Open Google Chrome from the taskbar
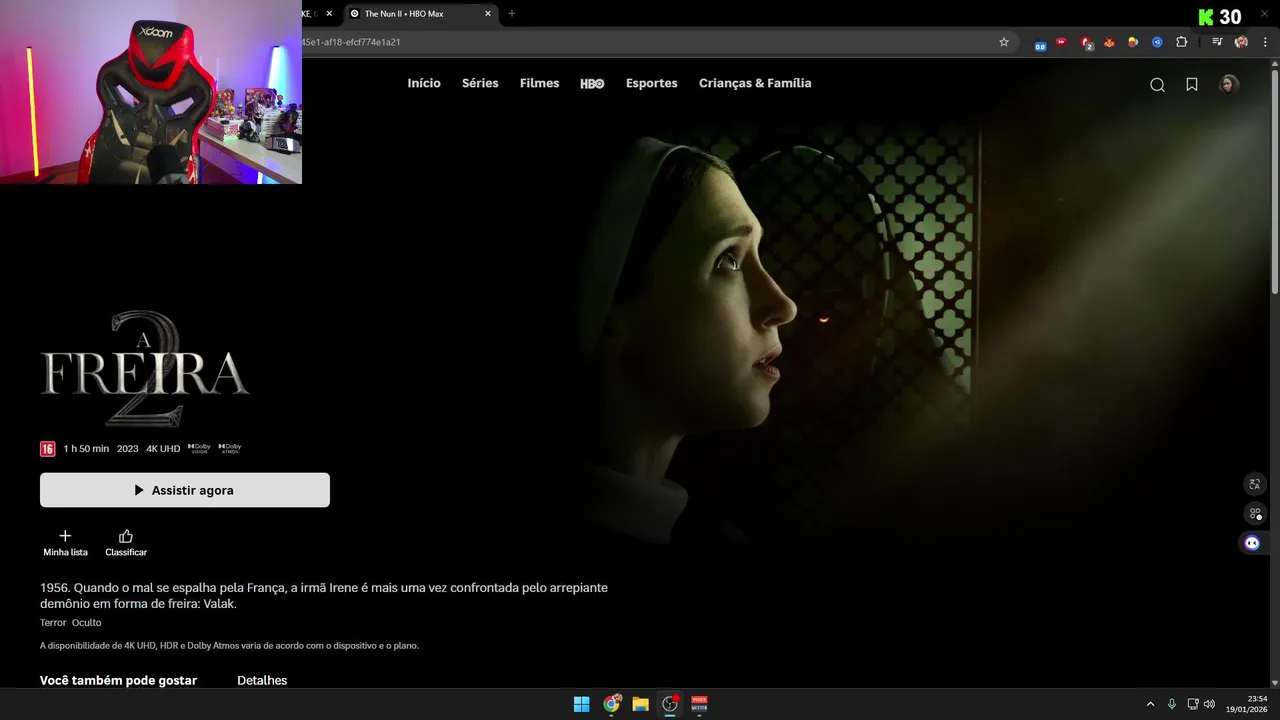The width and height of the screenshot is (1280, 720). [611, 704]
